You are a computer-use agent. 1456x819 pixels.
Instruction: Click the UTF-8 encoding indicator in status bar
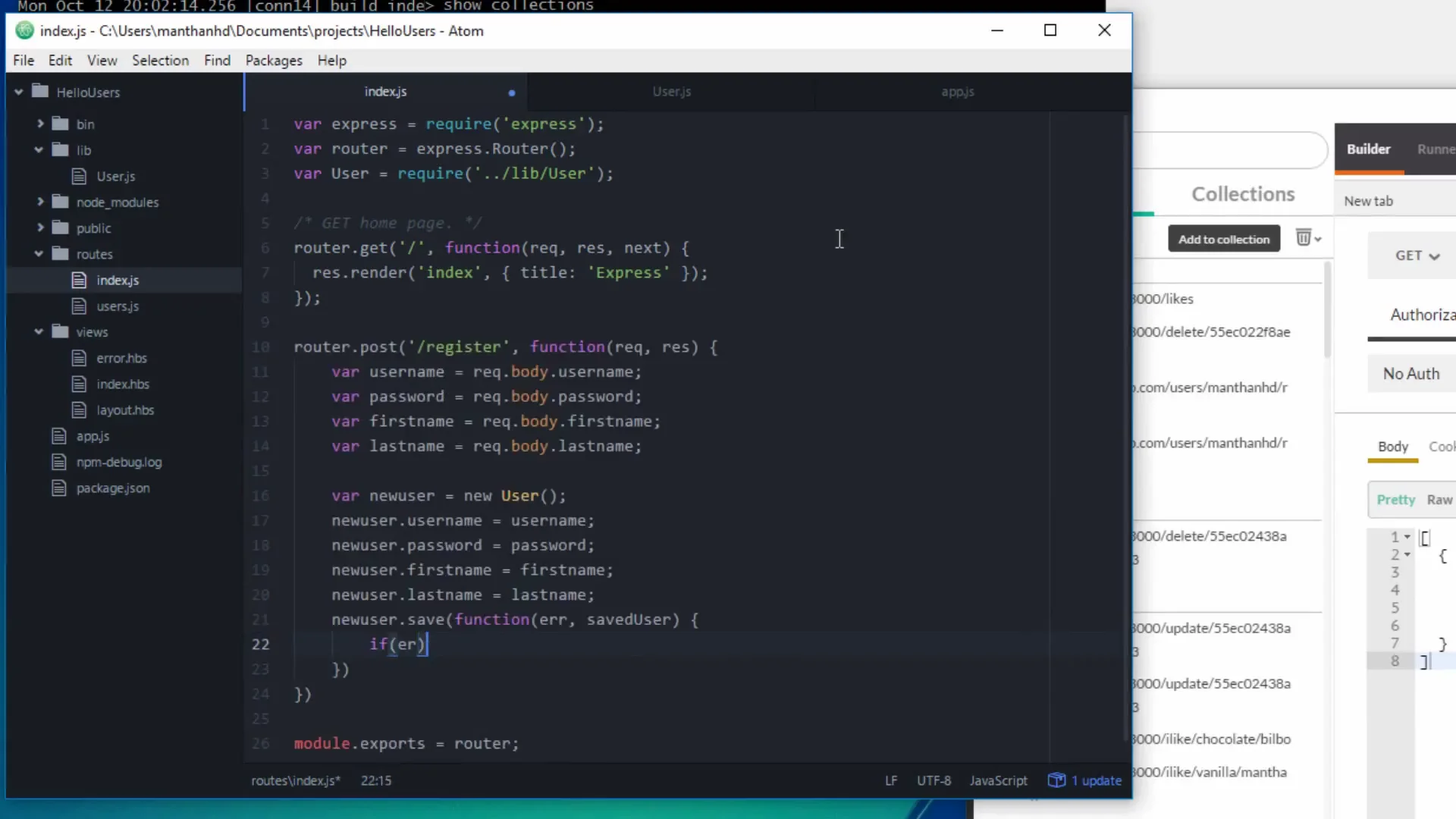pos(934,780)
